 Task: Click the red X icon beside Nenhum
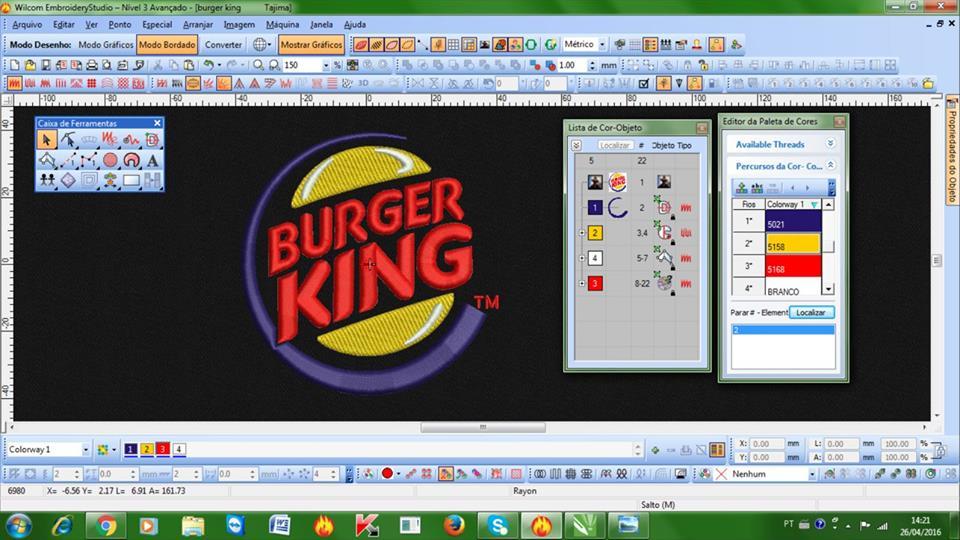721,474
